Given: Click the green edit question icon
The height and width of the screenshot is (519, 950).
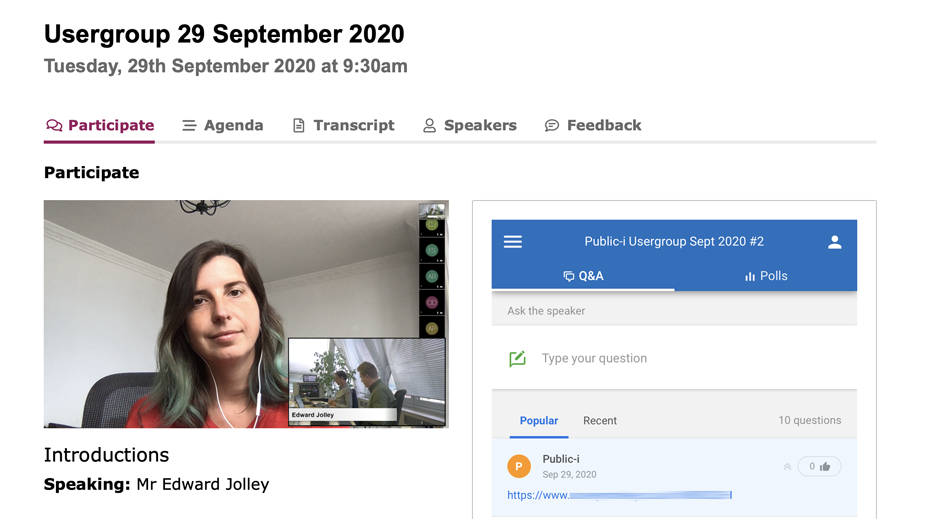Looking at the screenshot, I should click(517, 359).
